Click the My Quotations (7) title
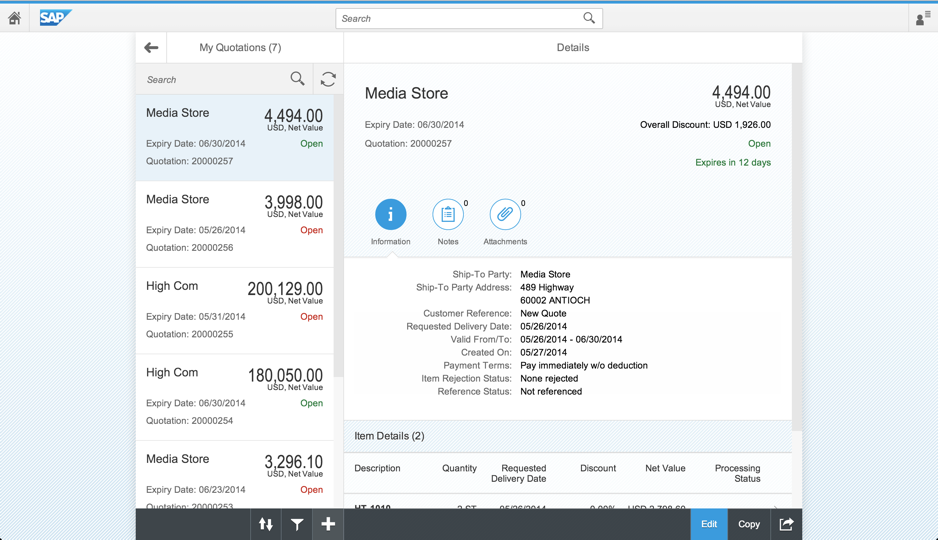938x540 pixels. [240, 47]
